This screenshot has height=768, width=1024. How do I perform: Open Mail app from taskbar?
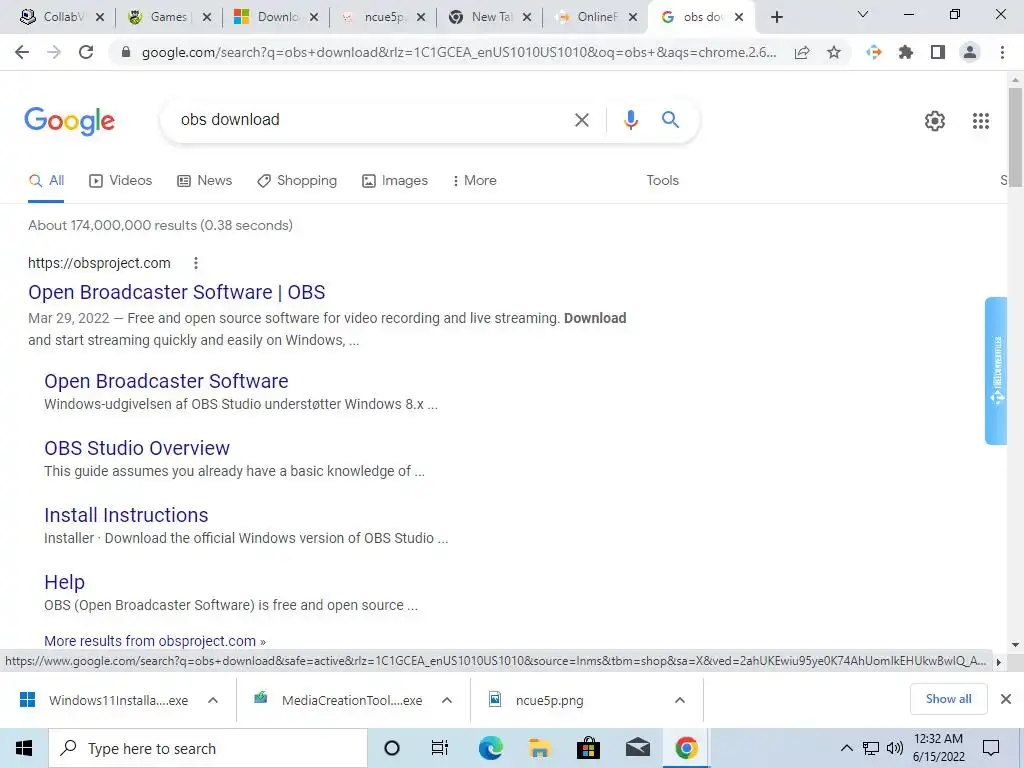tap(637, 748)
